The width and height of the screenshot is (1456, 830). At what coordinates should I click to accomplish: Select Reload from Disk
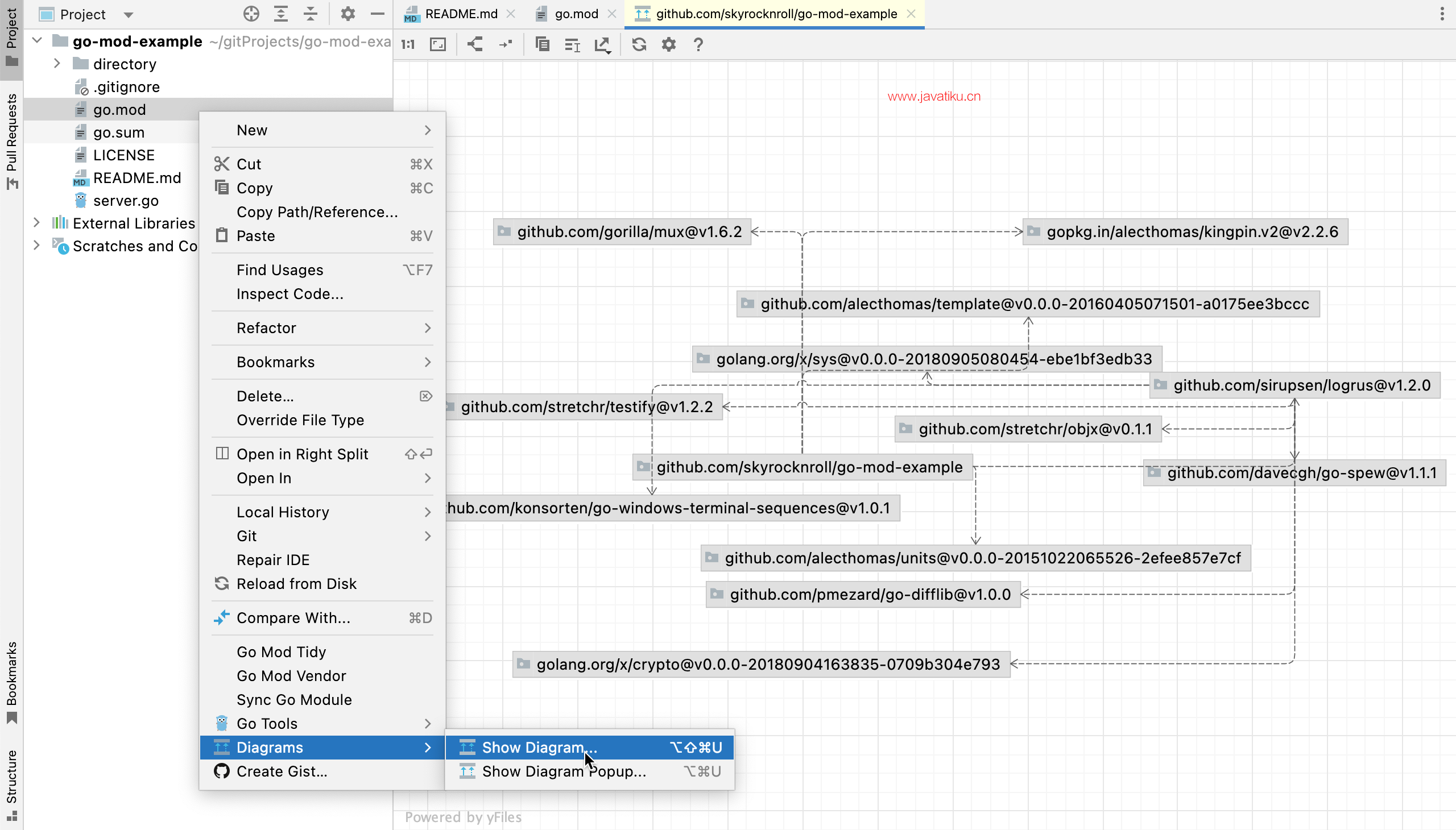point(322,584)
